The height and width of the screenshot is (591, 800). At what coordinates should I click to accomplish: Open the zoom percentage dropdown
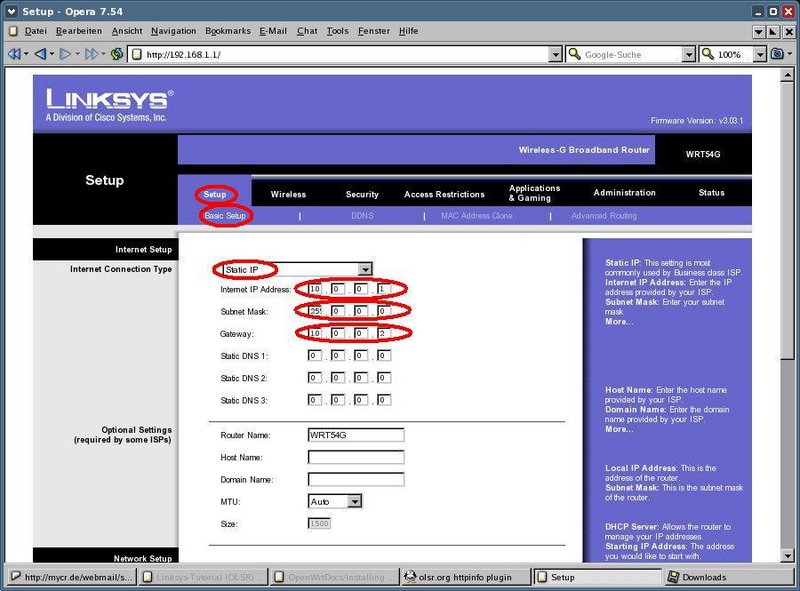click(760, 54)
